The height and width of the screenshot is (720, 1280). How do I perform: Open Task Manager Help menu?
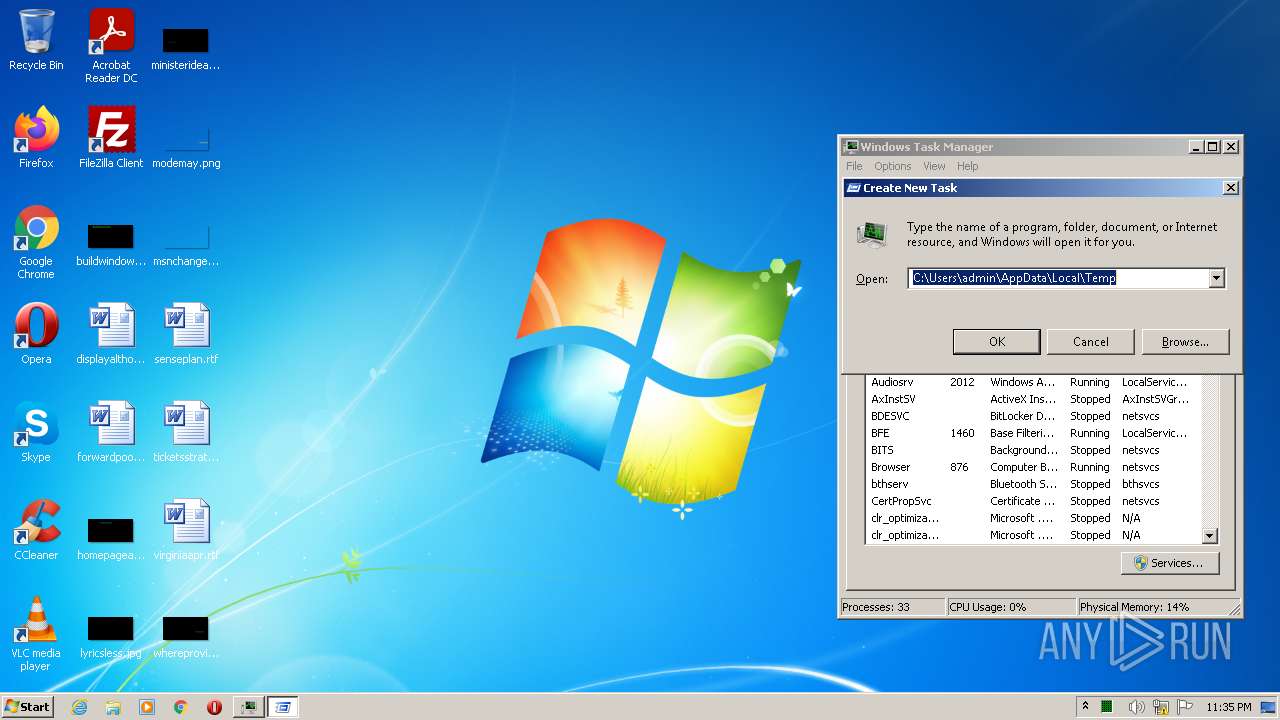[x=967, y=166]
